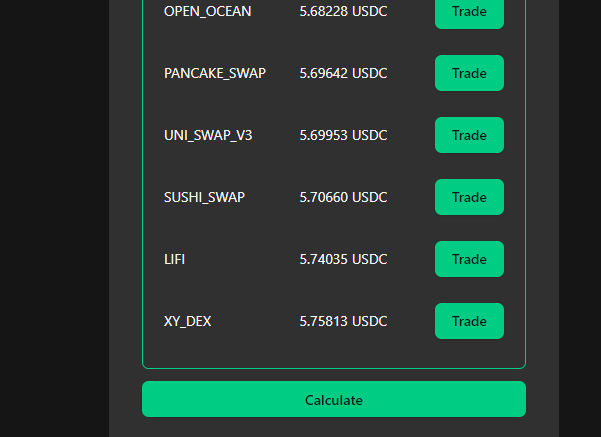Click the PANCAKE_SWAP label

coord(215,73)
